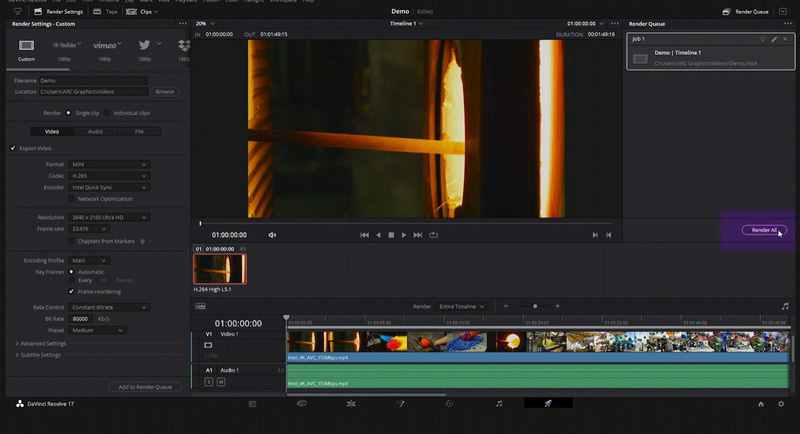Toggle timeline view options icon
The width and height of the screenshot is (800, 434).
tap(201, 307)
